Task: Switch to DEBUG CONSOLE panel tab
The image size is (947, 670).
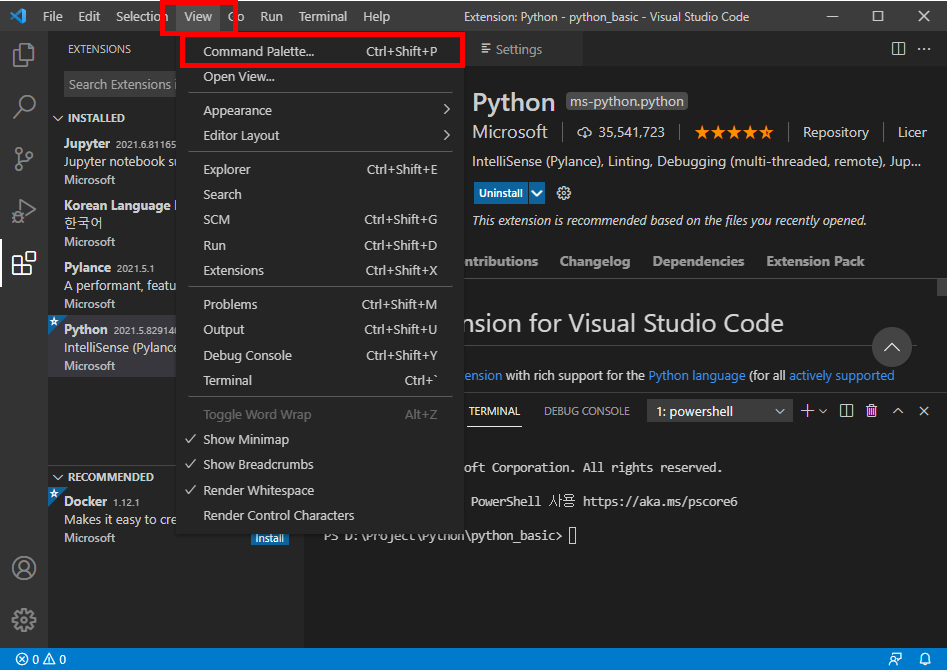Action: click(x=586, y=411)
